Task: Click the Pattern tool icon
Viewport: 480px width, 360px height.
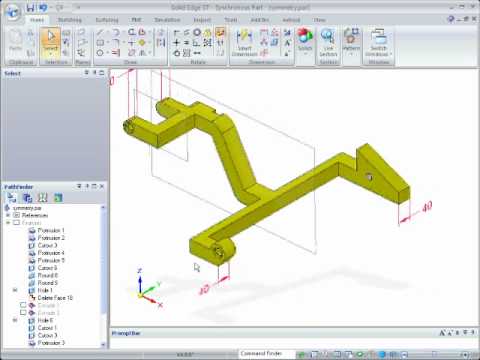Action: (351, 36)
